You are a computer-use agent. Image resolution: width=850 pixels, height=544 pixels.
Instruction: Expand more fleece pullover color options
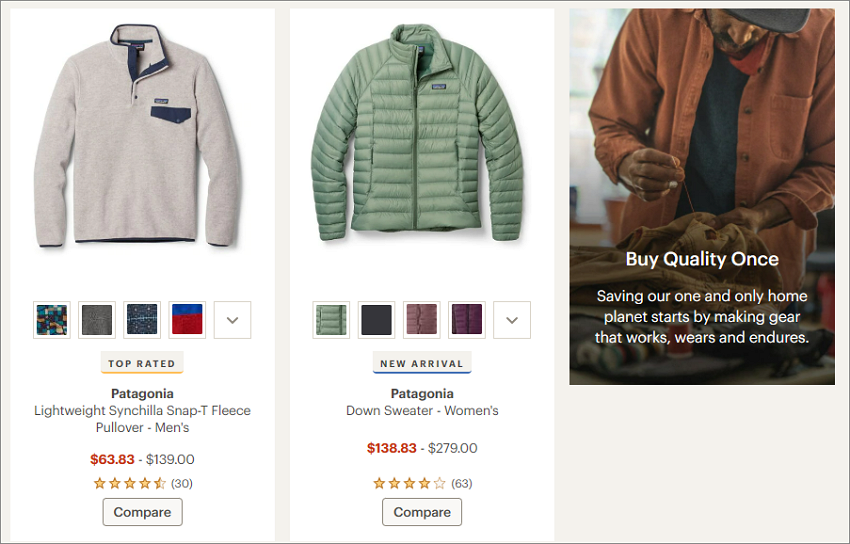233,320
